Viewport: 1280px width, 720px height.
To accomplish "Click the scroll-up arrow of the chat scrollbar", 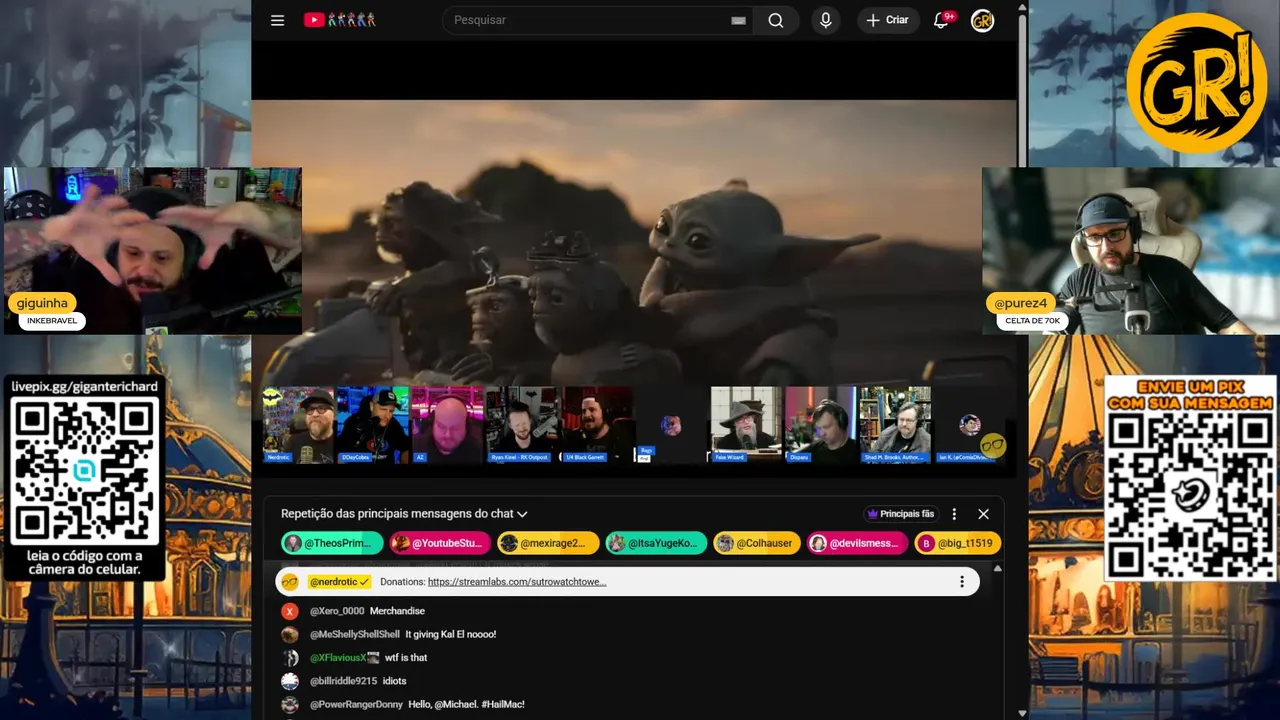I will click(x=997, y=568).
